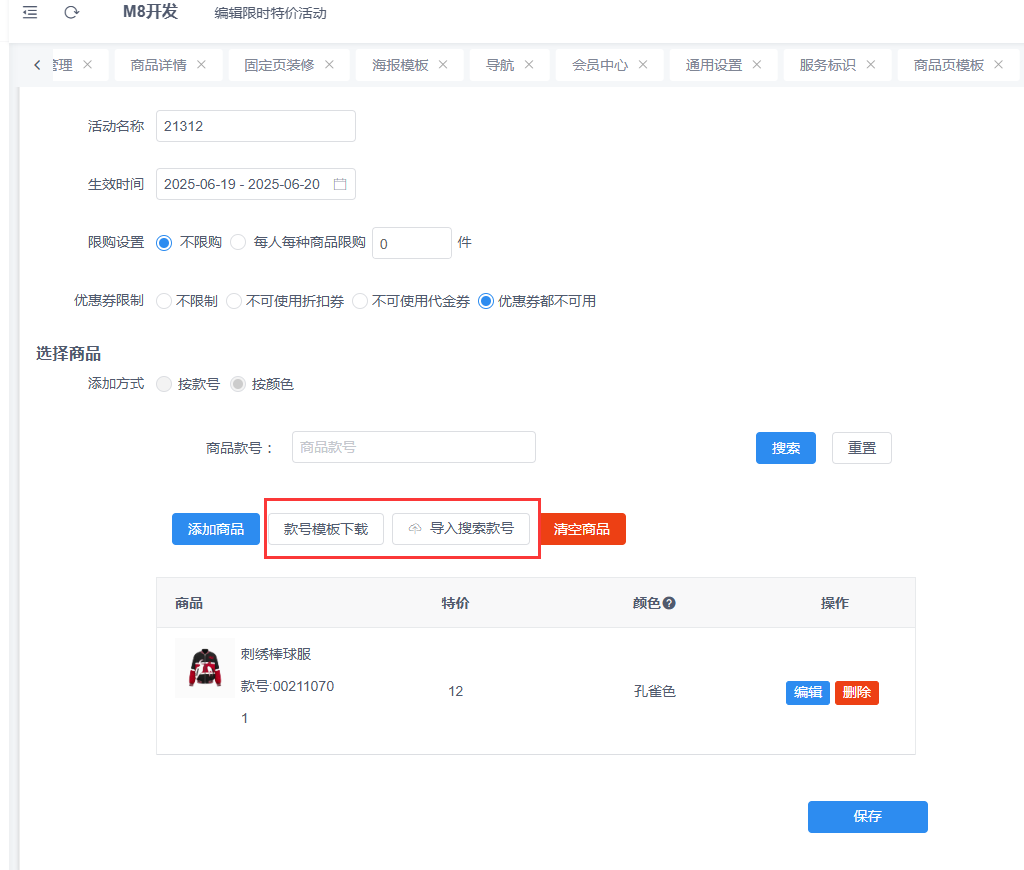Close the 服务标识 tab
The width and height of the screenshot is (1024, 870).
871,65
